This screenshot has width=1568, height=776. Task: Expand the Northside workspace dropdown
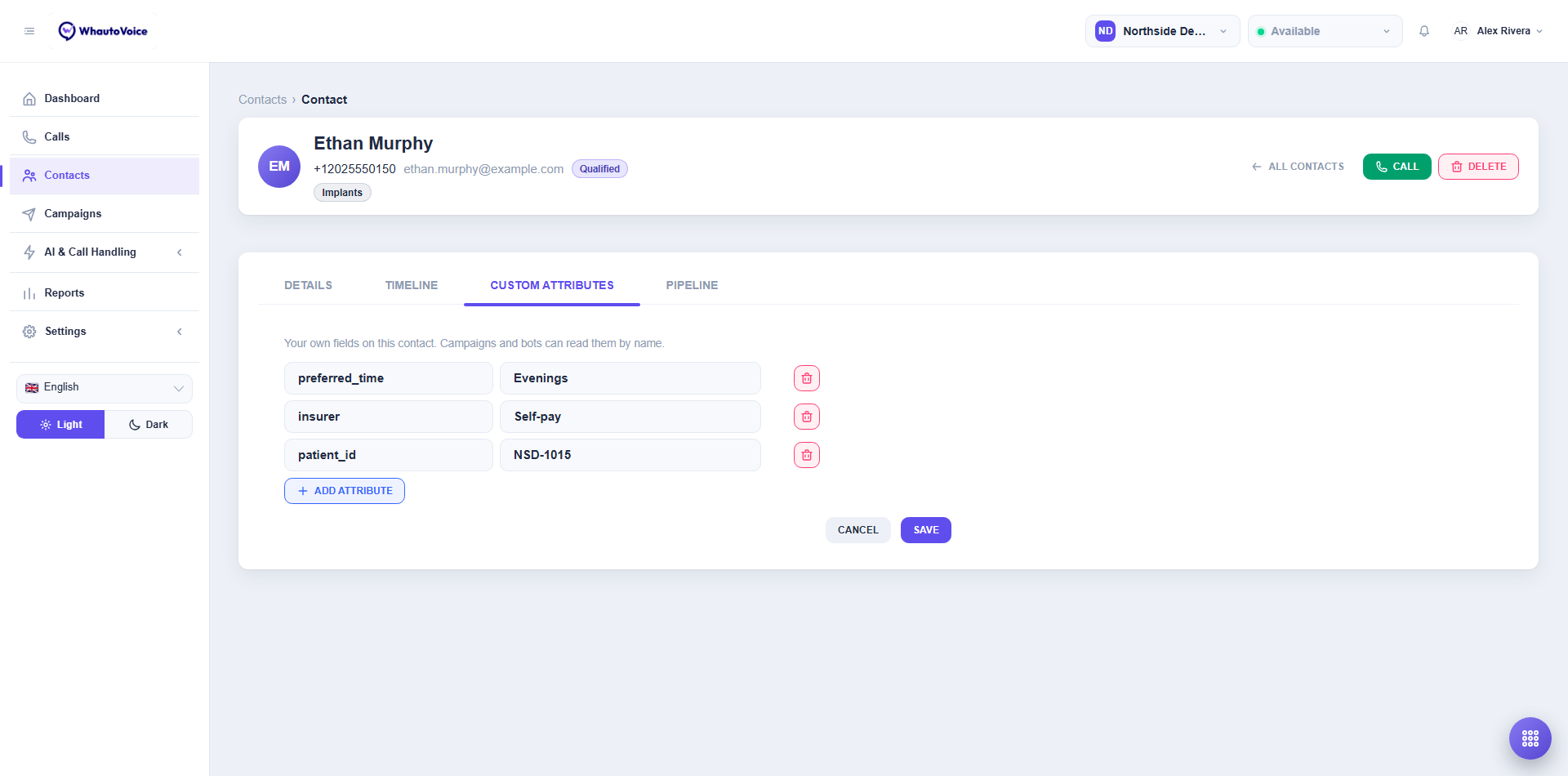point(1162,31)
